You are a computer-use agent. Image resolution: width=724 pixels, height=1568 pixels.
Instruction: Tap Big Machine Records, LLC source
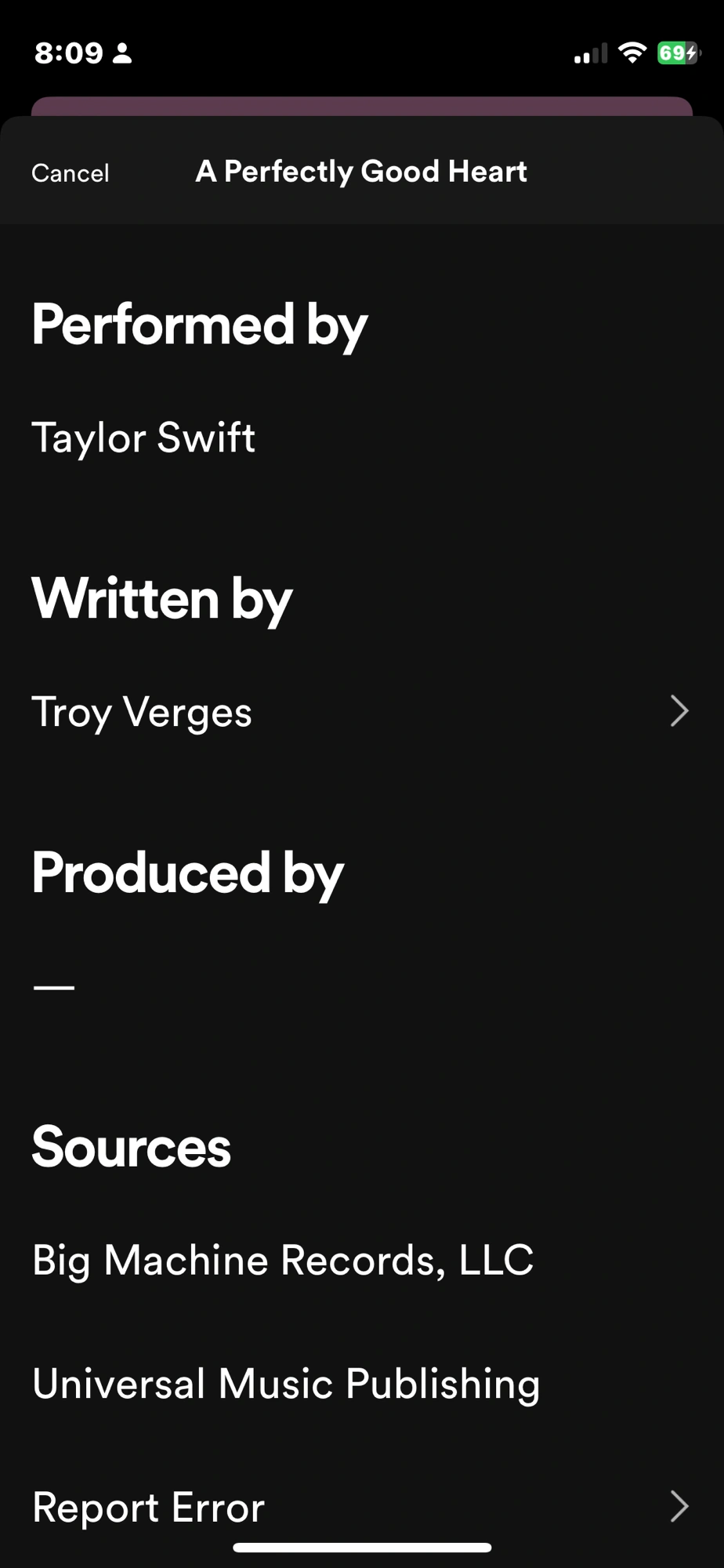click(283, 1260)
